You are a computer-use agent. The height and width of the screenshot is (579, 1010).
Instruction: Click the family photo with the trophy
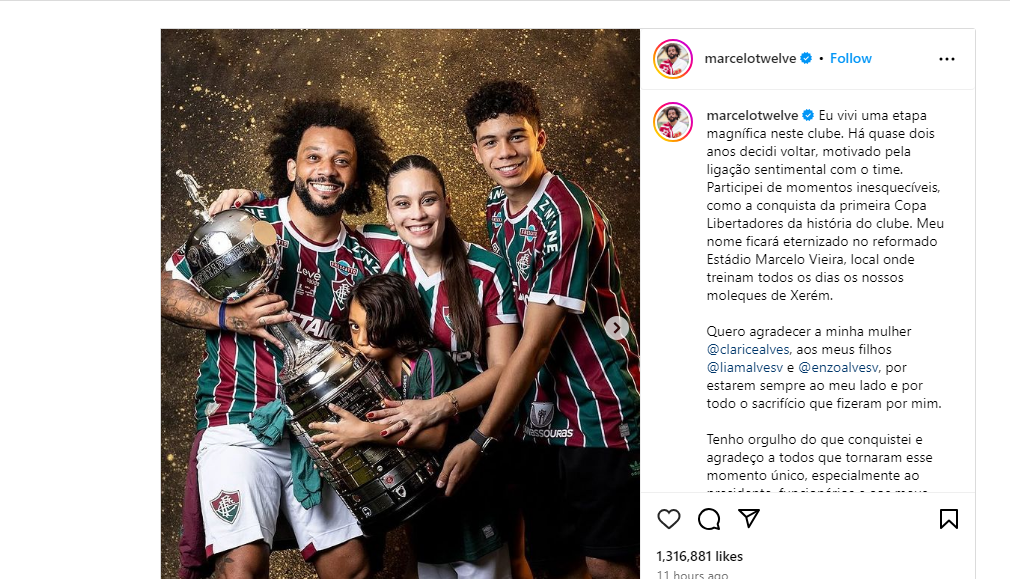point(400,304)
